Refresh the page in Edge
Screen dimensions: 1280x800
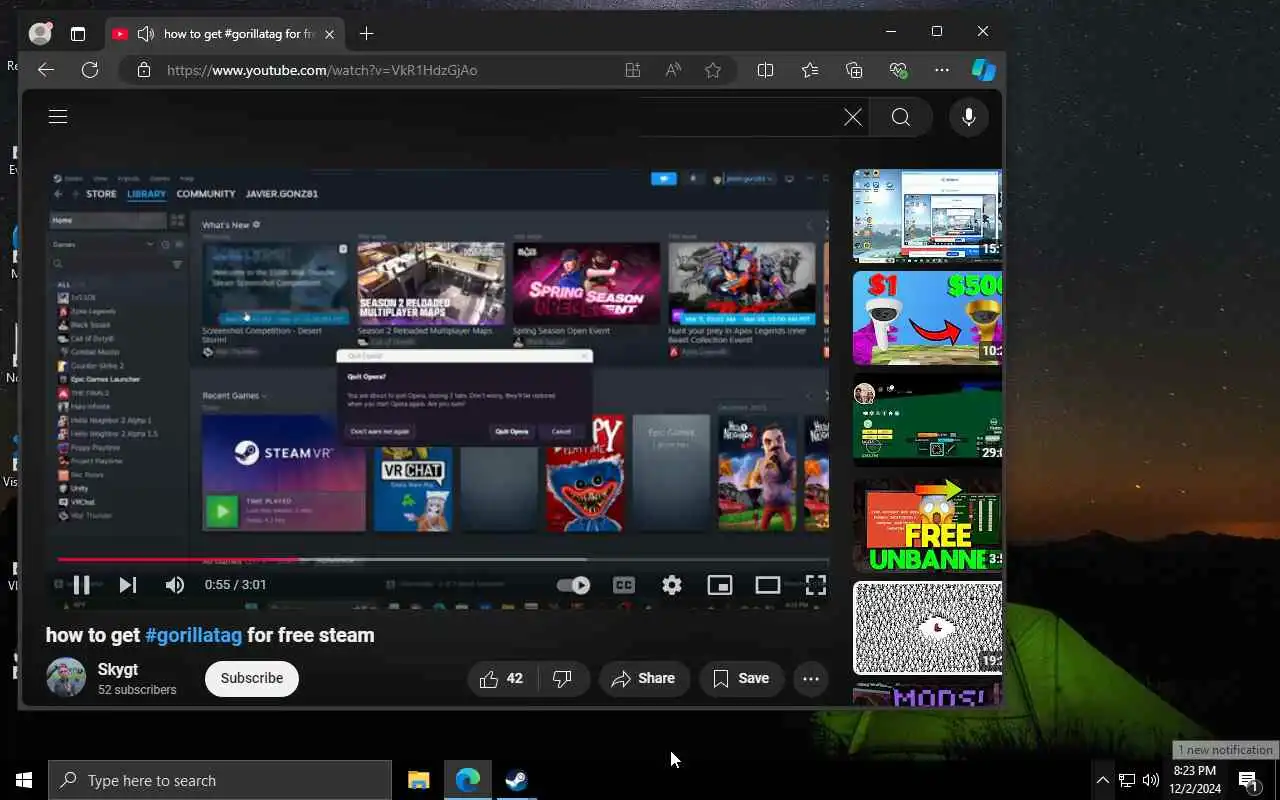[90, 70]
